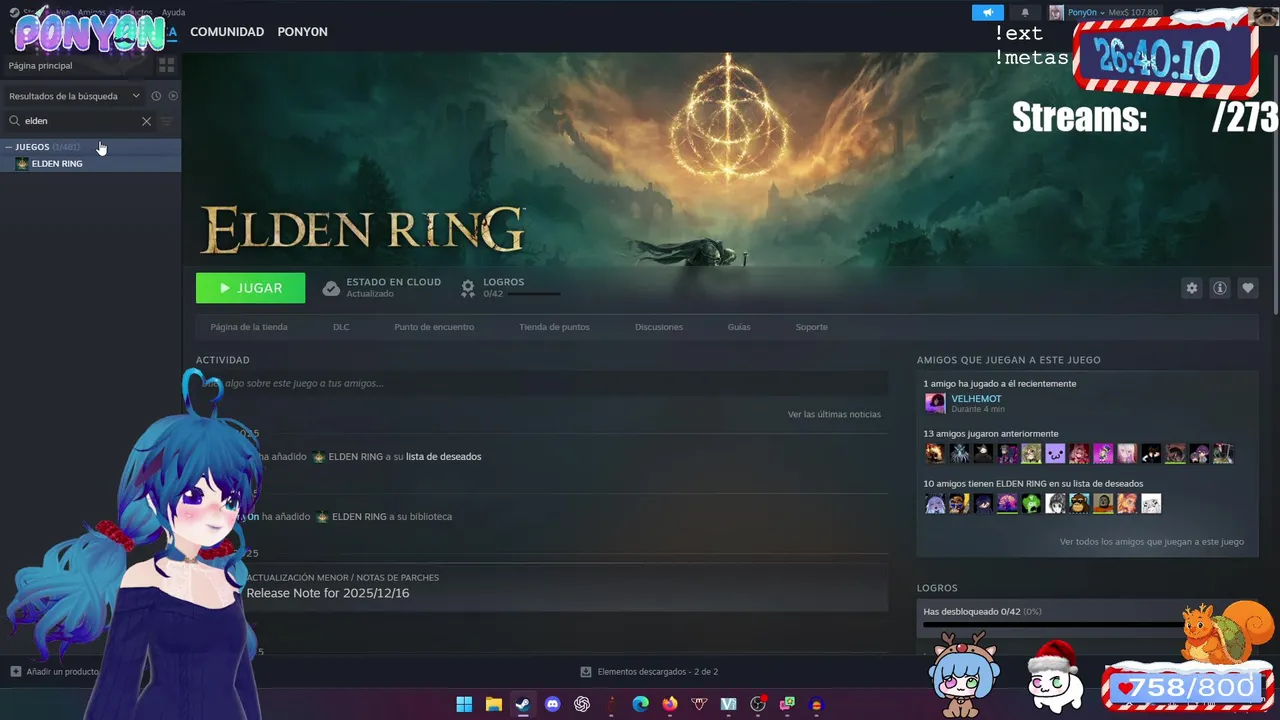Open Página de la tienda
This screenshot has width=1280, height=720.
pyautogui.click(x=249, y=327)
